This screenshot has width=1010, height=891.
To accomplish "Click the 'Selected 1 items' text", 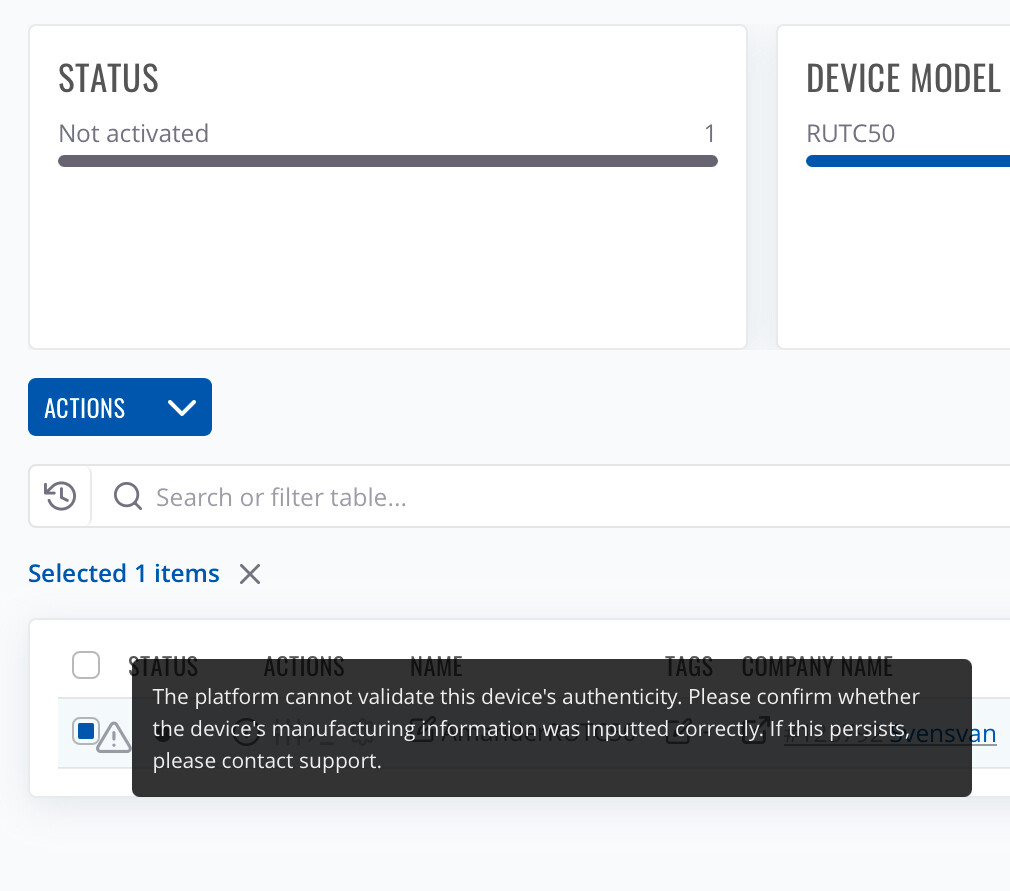I will pos(124,573).
